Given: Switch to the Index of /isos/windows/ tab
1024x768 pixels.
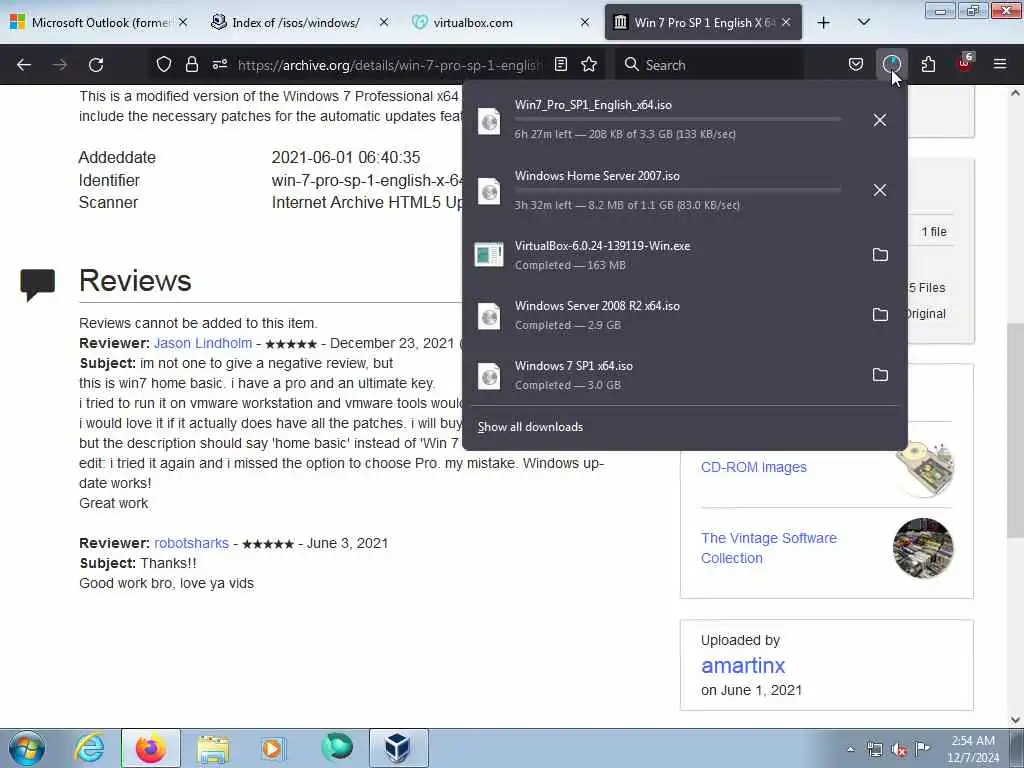Looking at the screenshot, I should [x=295, y=23].
